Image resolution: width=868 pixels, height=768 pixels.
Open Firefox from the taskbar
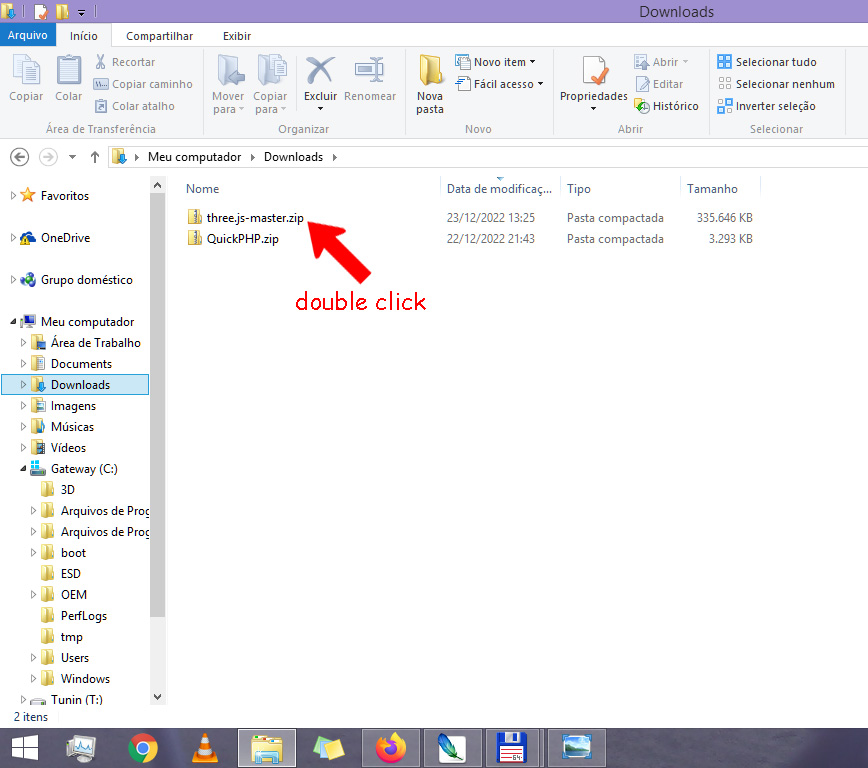(x=391, y=747)
